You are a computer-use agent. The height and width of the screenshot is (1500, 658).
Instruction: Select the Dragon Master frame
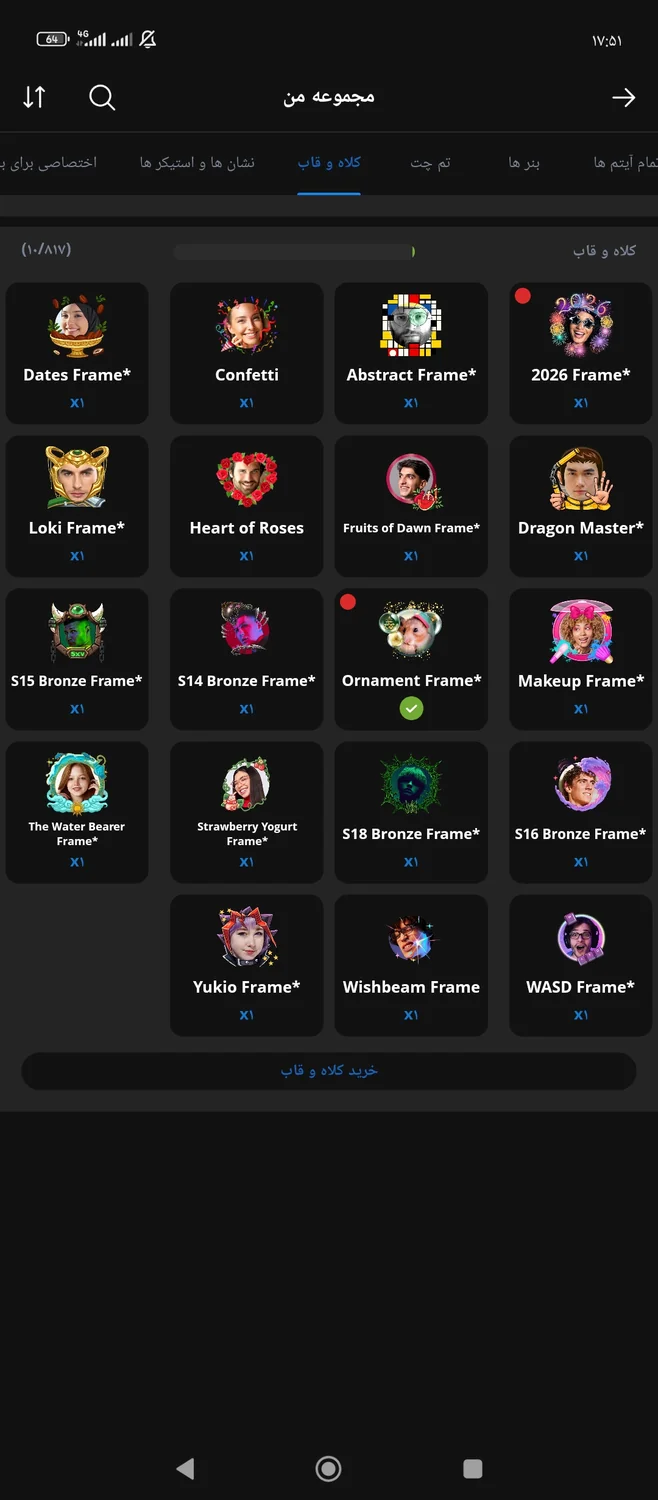tap(581, 506)
